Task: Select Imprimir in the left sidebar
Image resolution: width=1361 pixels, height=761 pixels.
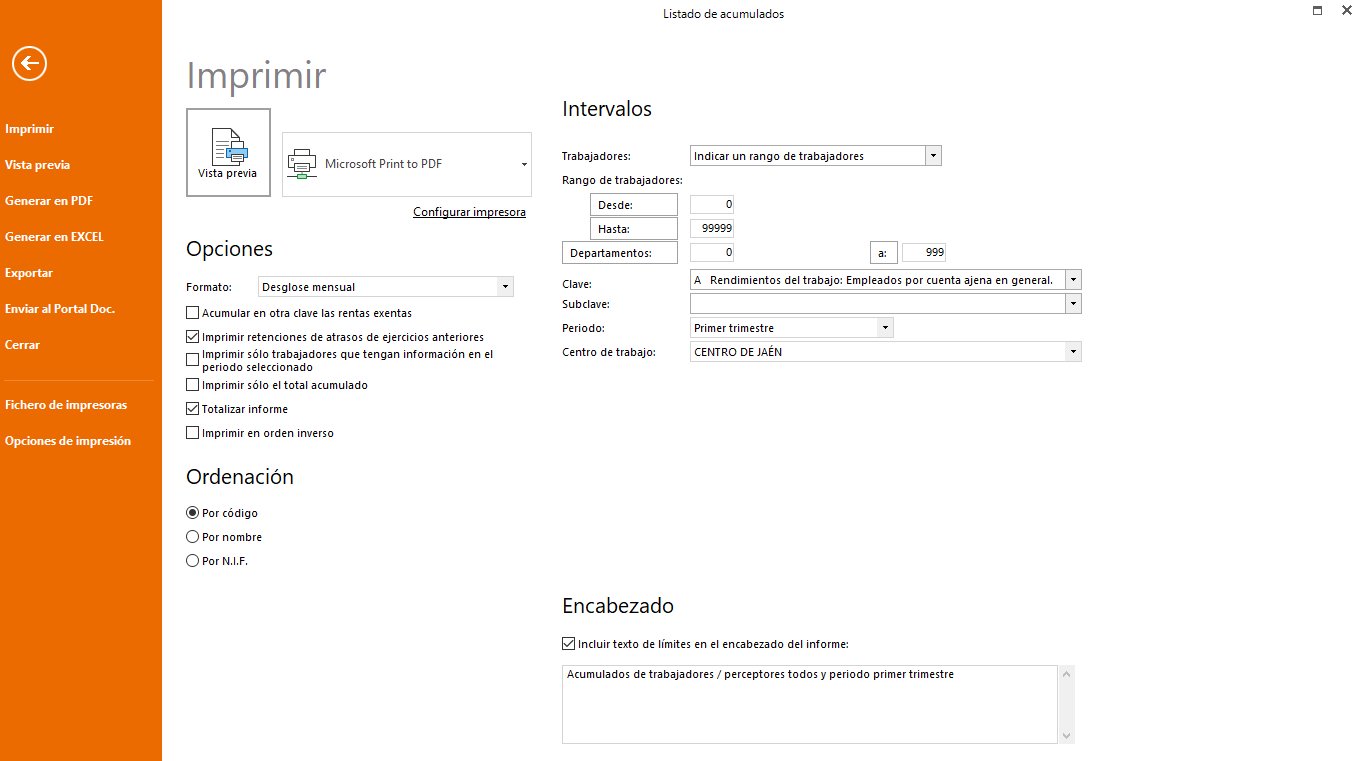Action: click(29, 129)
